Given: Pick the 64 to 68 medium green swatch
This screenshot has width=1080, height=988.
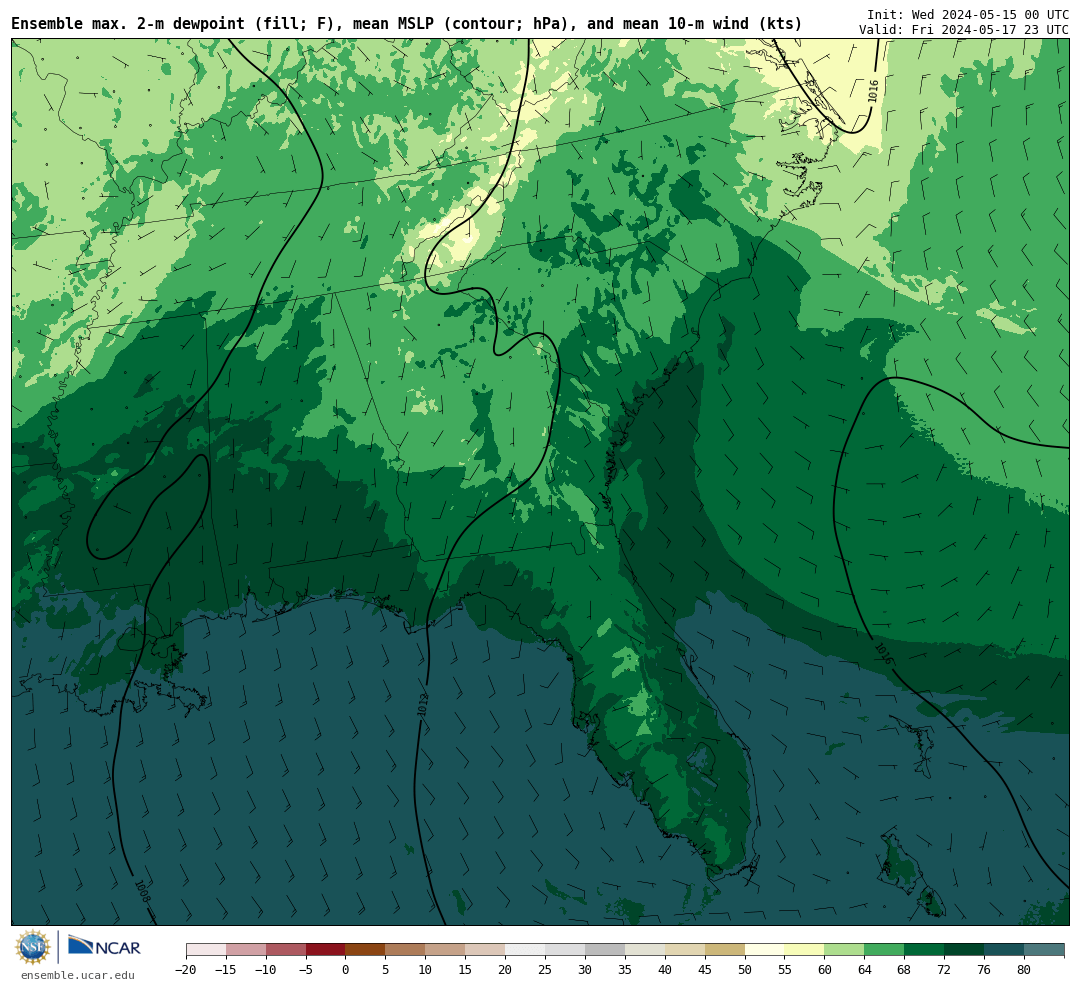Looking at the screenshot, I should [x=885, y=949].
